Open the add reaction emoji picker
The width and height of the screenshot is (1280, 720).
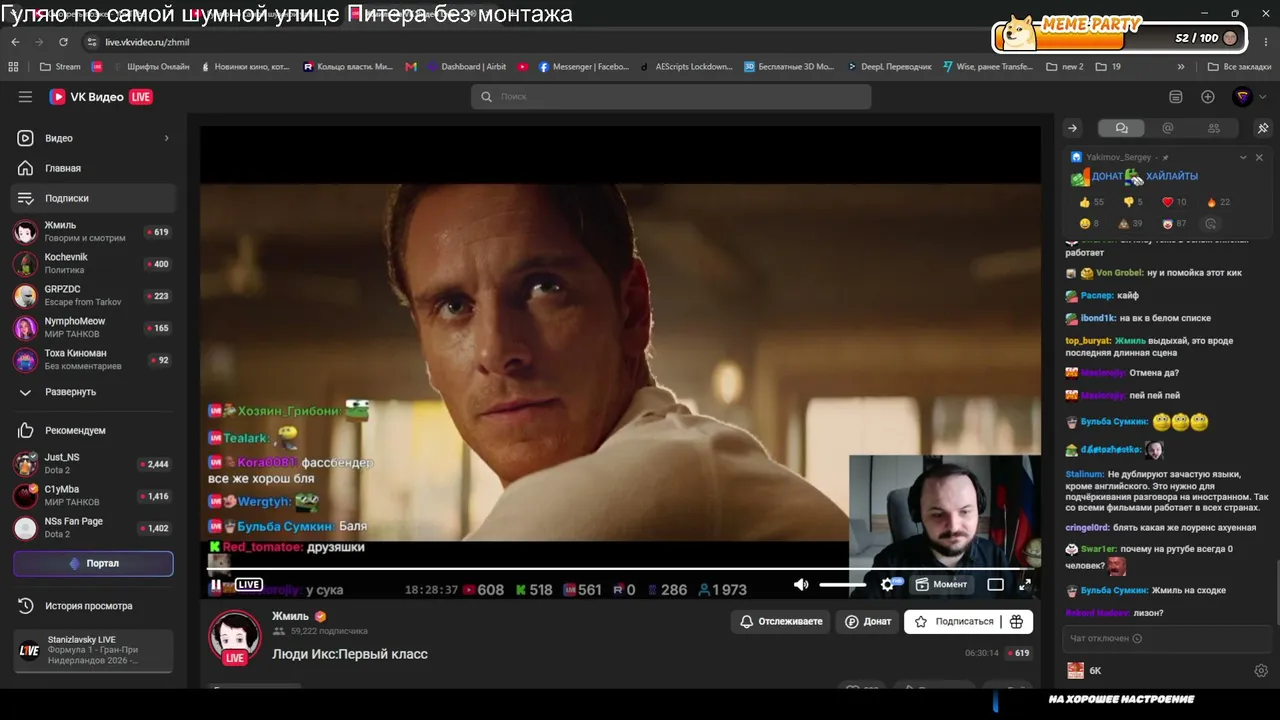point(1211,224)
